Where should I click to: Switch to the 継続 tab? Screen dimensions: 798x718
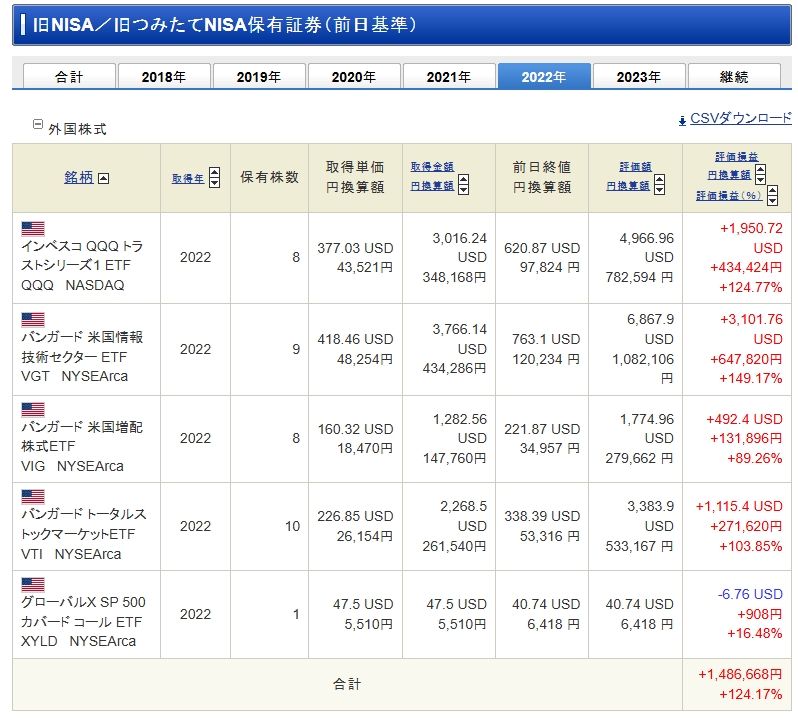(734, 77)
